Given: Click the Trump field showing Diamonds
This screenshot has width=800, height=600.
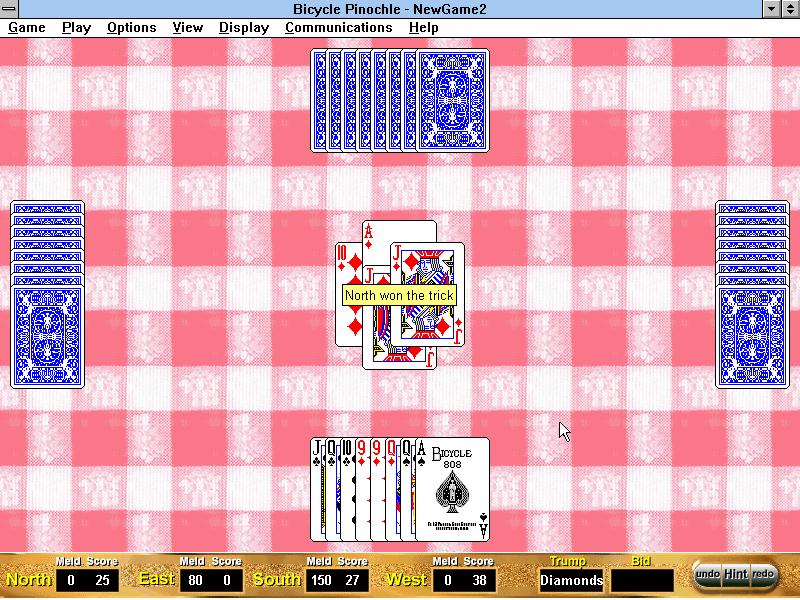Looking at the screenshot, I should [571, 581].
